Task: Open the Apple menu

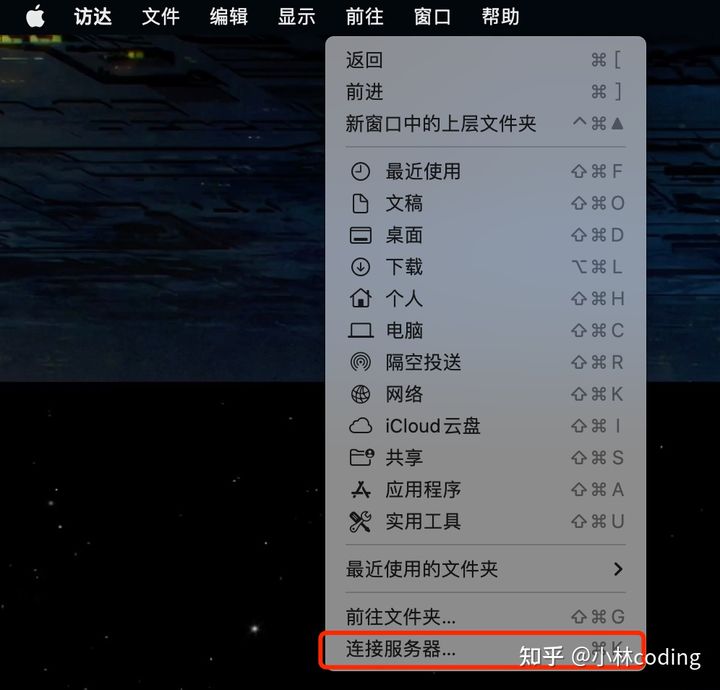Action: pyautogui.click(x=35, y=17)
